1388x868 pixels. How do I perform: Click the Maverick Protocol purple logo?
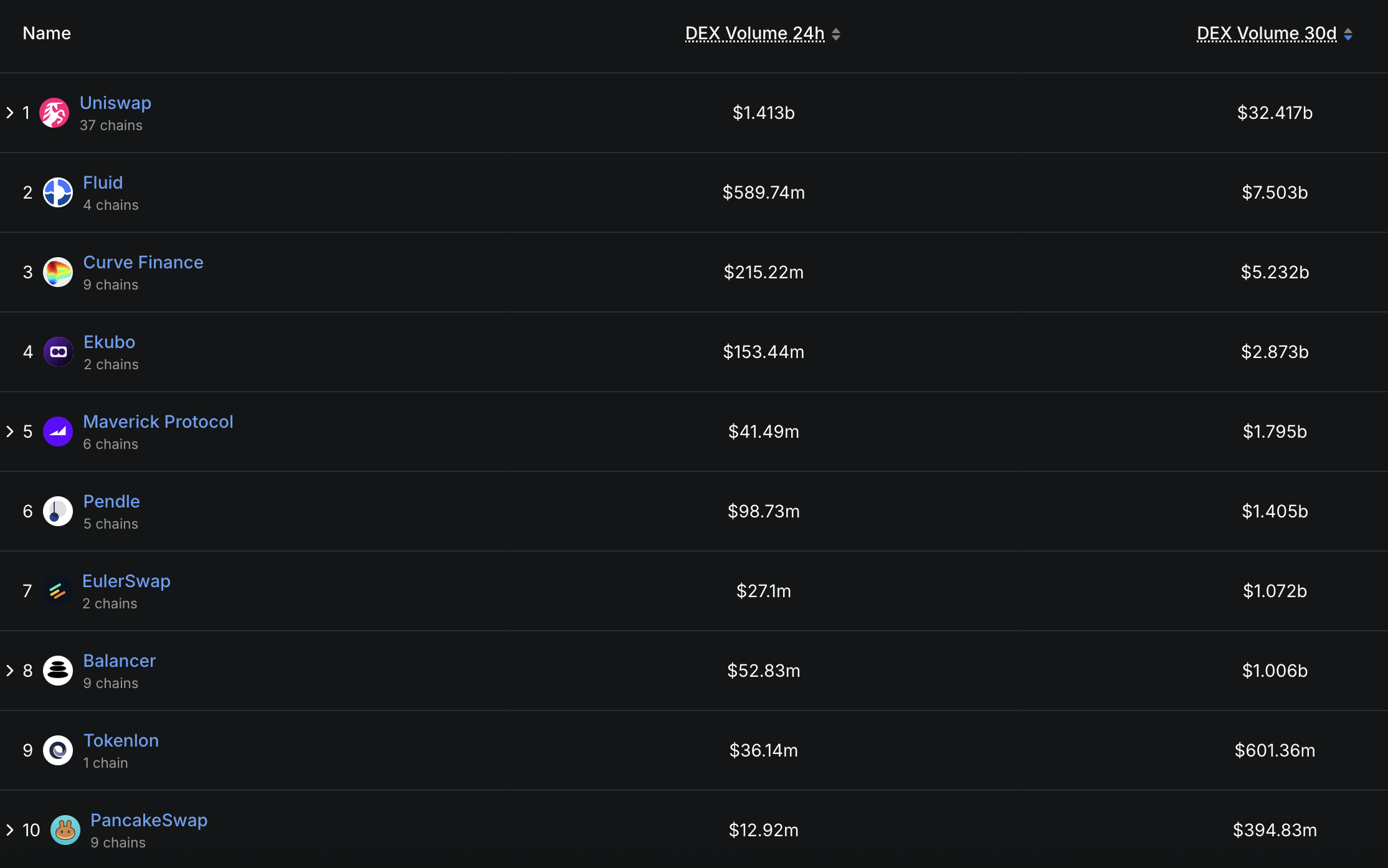click(57, 431)
